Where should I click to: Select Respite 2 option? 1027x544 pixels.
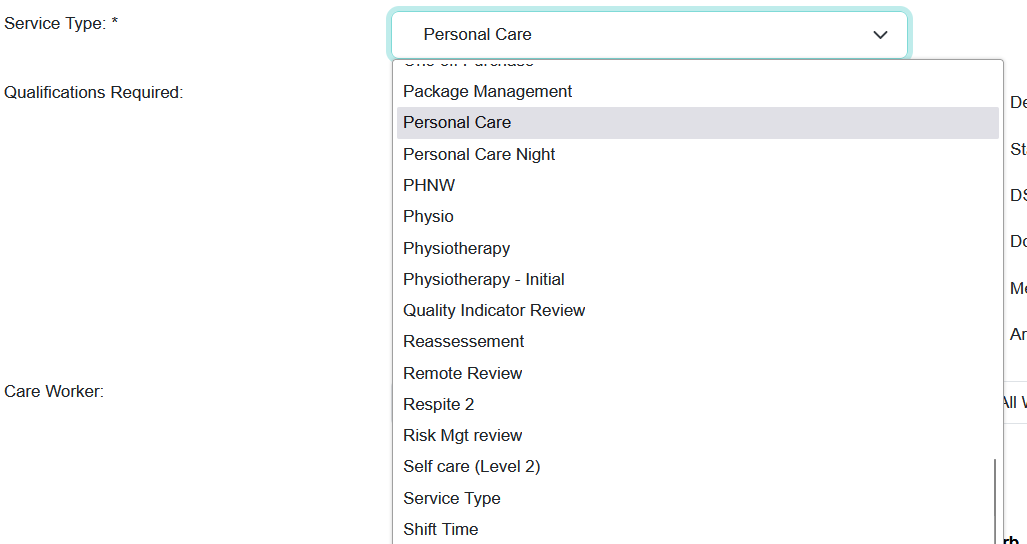coord(439,404)
